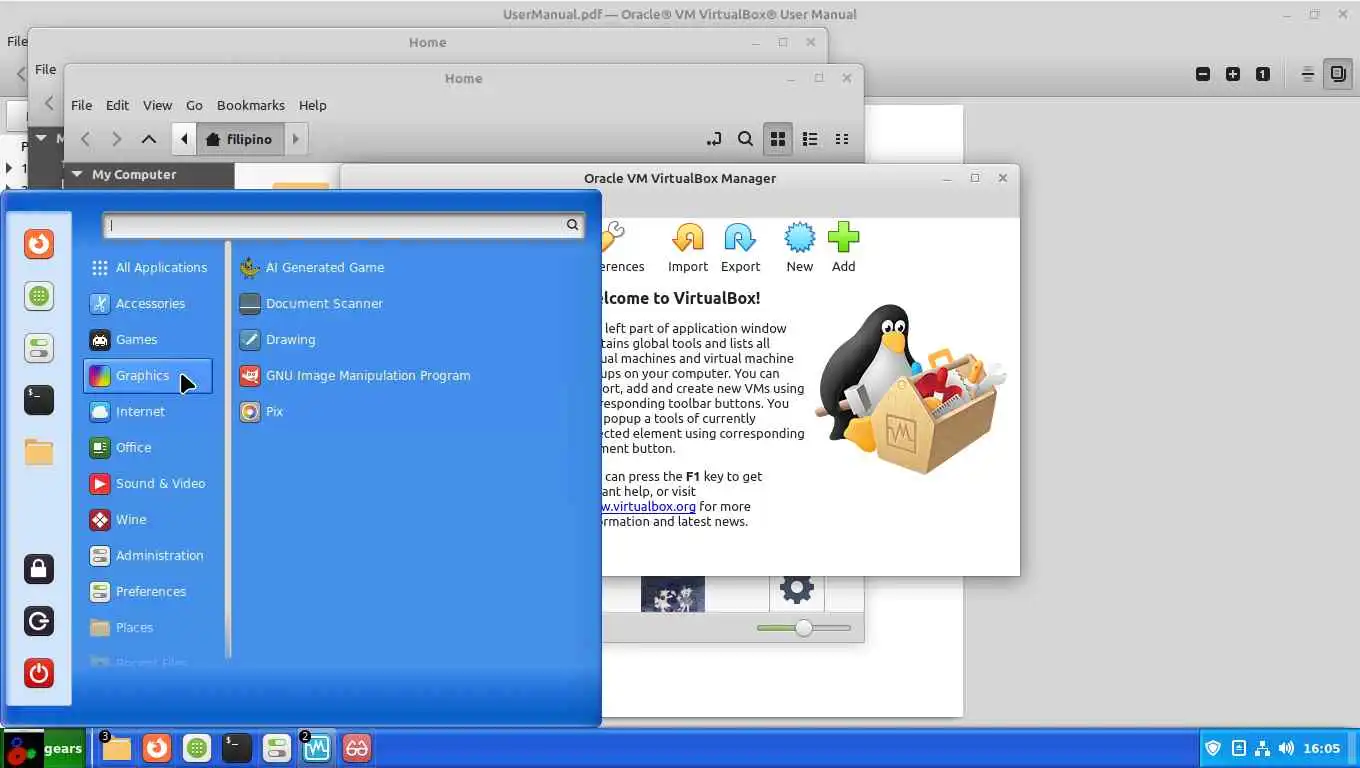1360x768 pixels.
Task: Open Software Manager from menu favorites sidebar
Action: pos(39,296)
